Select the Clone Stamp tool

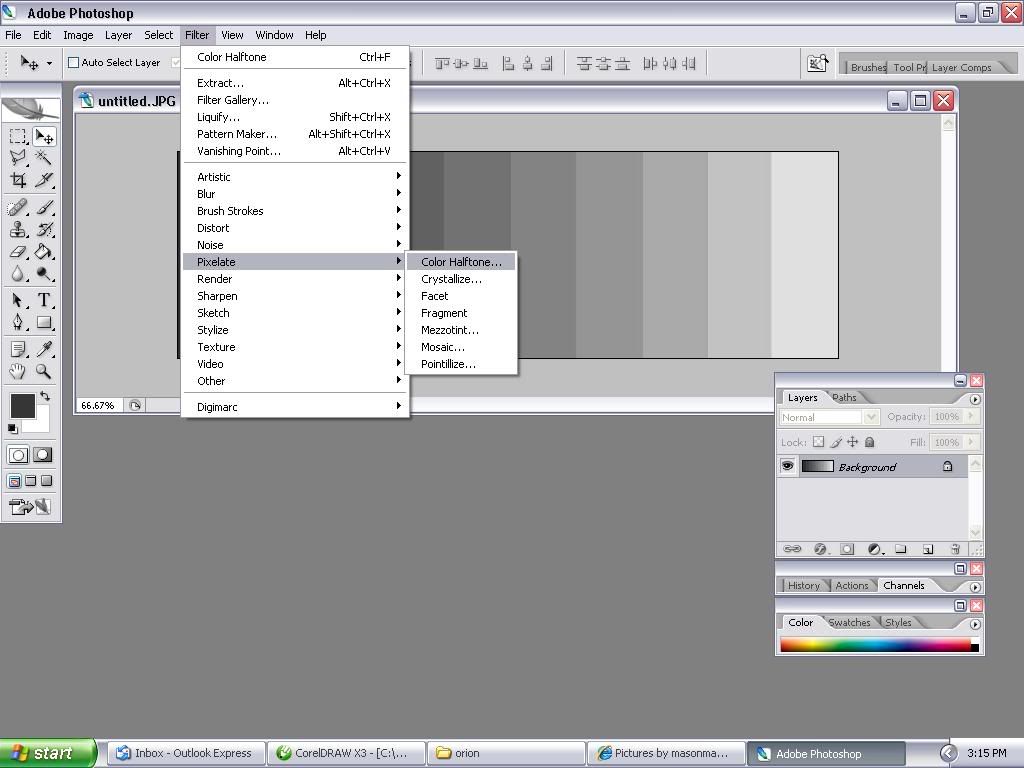point(18,229)
